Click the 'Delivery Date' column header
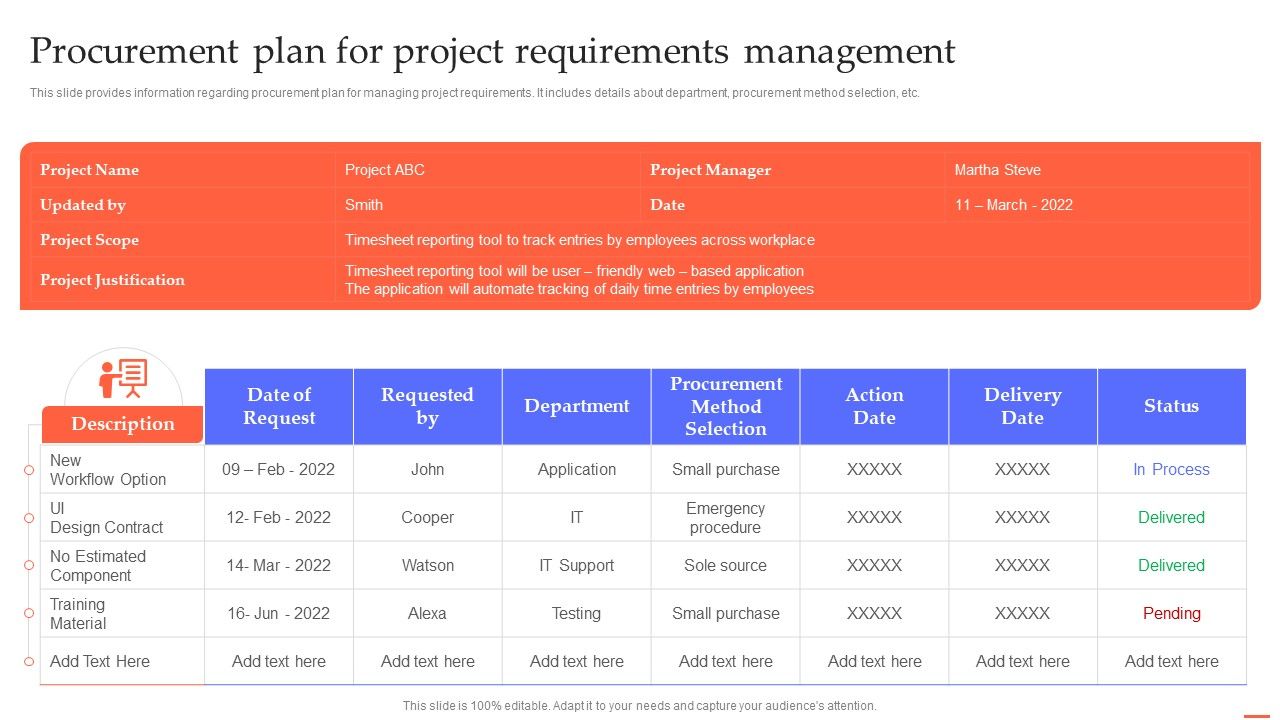This screenshot has height=720, width=1280. pos(1022,406)
